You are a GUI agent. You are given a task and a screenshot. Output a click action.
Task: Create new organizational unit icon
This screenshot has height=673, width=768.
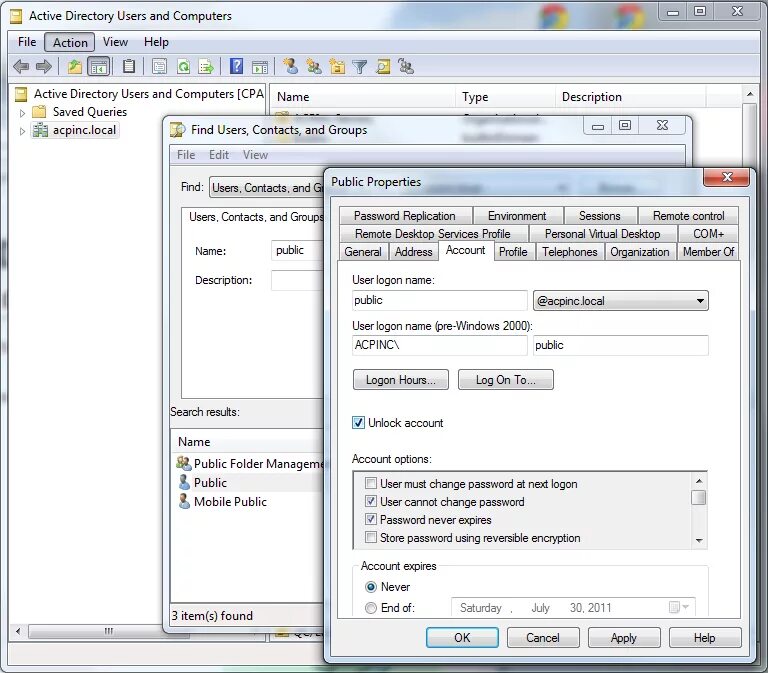(337, 66)
